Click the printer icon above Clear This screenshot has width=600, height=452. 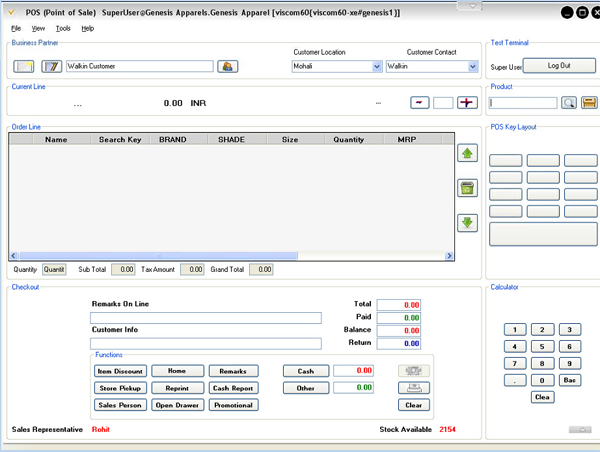tap(414, 388)
